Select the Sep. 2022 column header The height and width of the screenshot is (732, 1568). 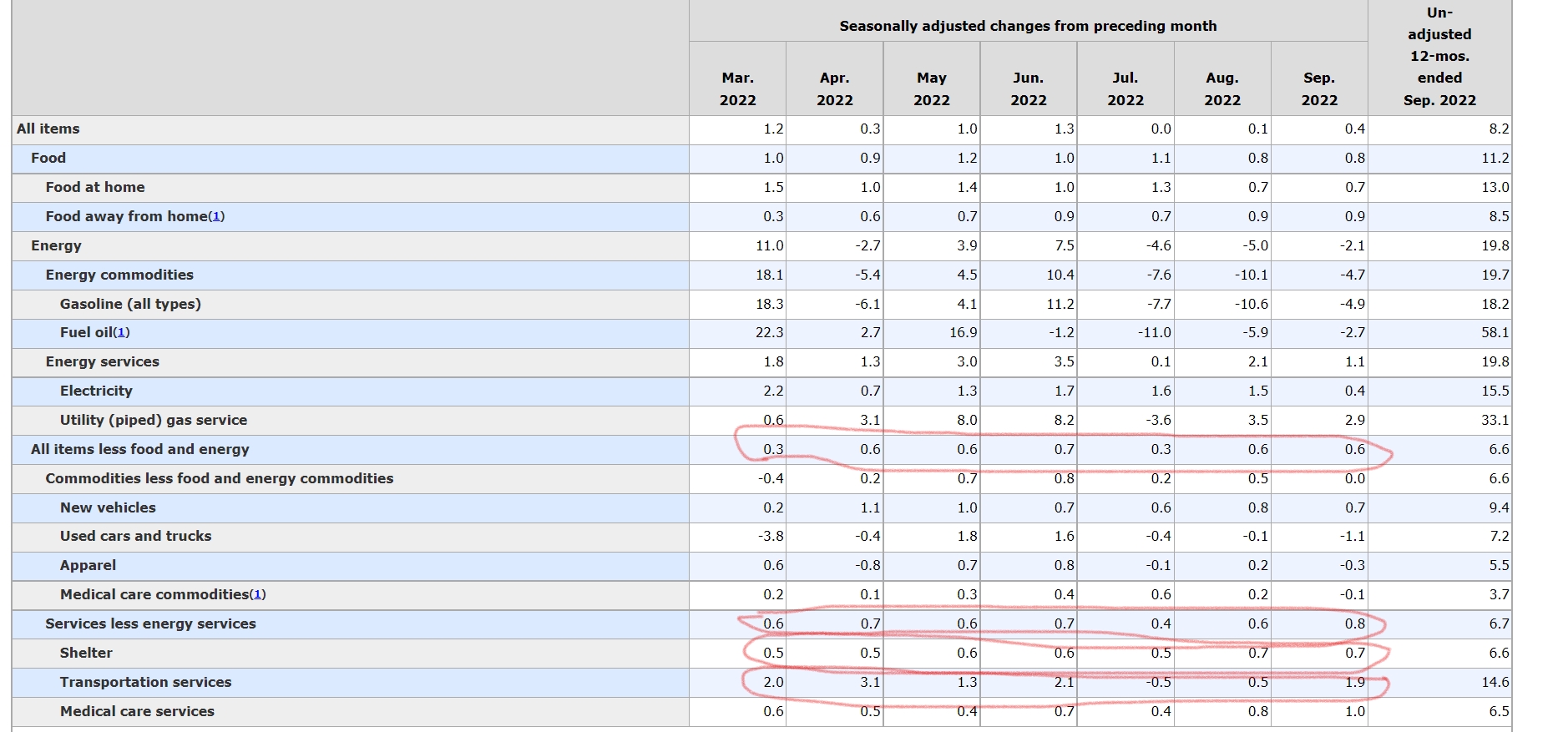pos(1318,88)
